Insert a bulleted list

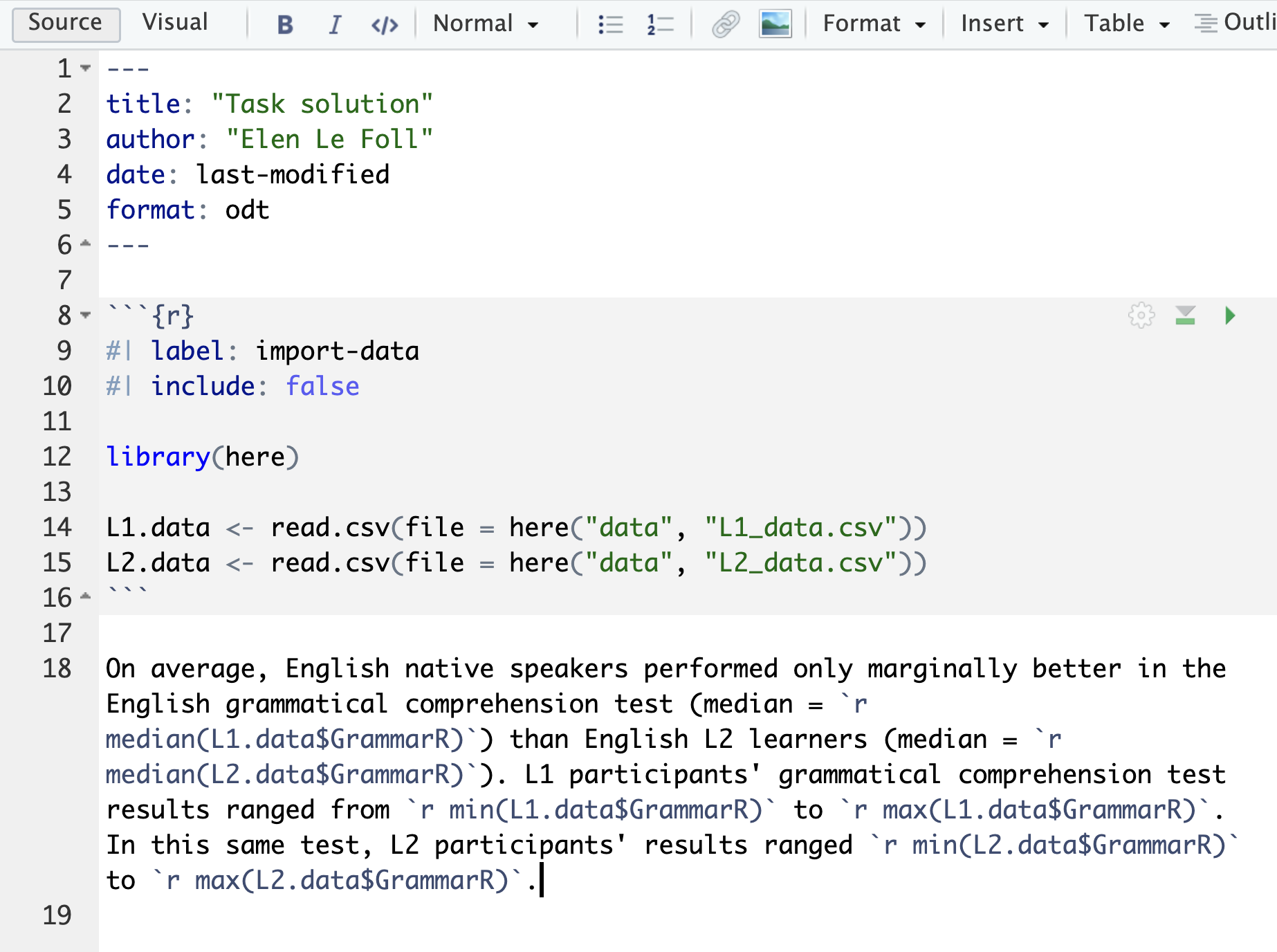(x=610, y=25)
